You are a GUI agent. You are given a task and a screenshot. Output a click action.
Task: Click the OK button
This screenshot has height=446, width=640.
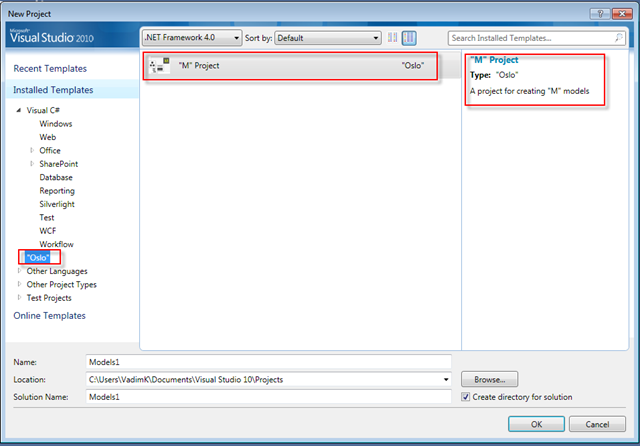coord(536,424)
